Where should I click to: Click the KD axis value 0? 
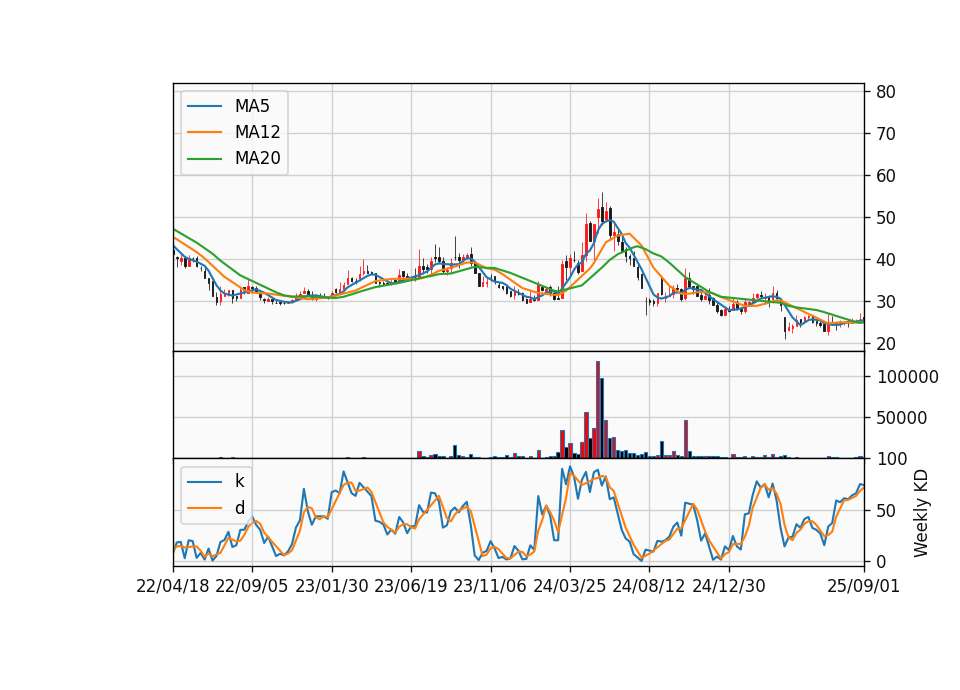tap(881, 561)
